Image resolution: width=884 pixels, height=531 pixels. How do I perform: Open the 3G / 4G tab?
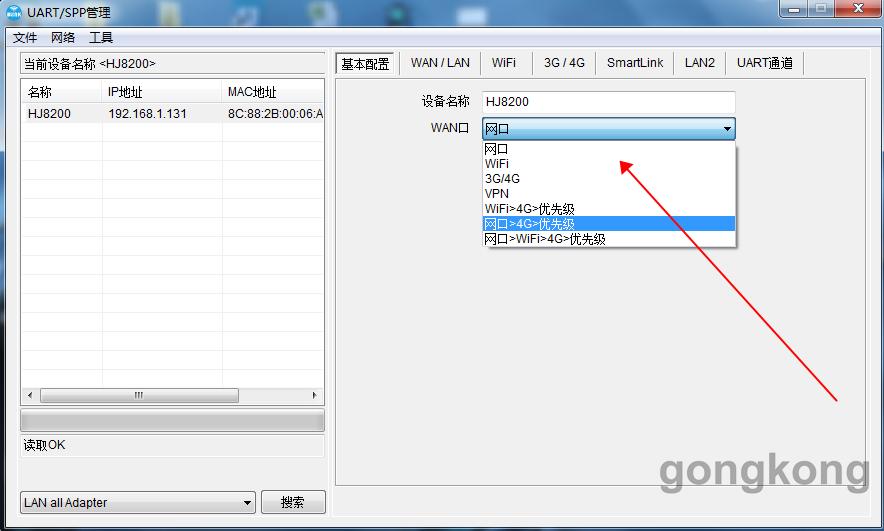coord(564,63)
